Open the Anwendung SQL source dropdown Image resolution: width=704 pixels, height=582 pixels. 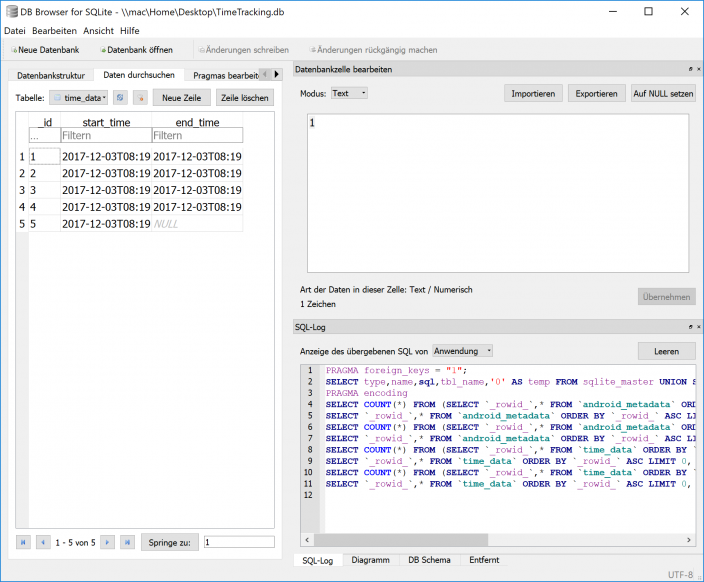[x=462, y=351]
